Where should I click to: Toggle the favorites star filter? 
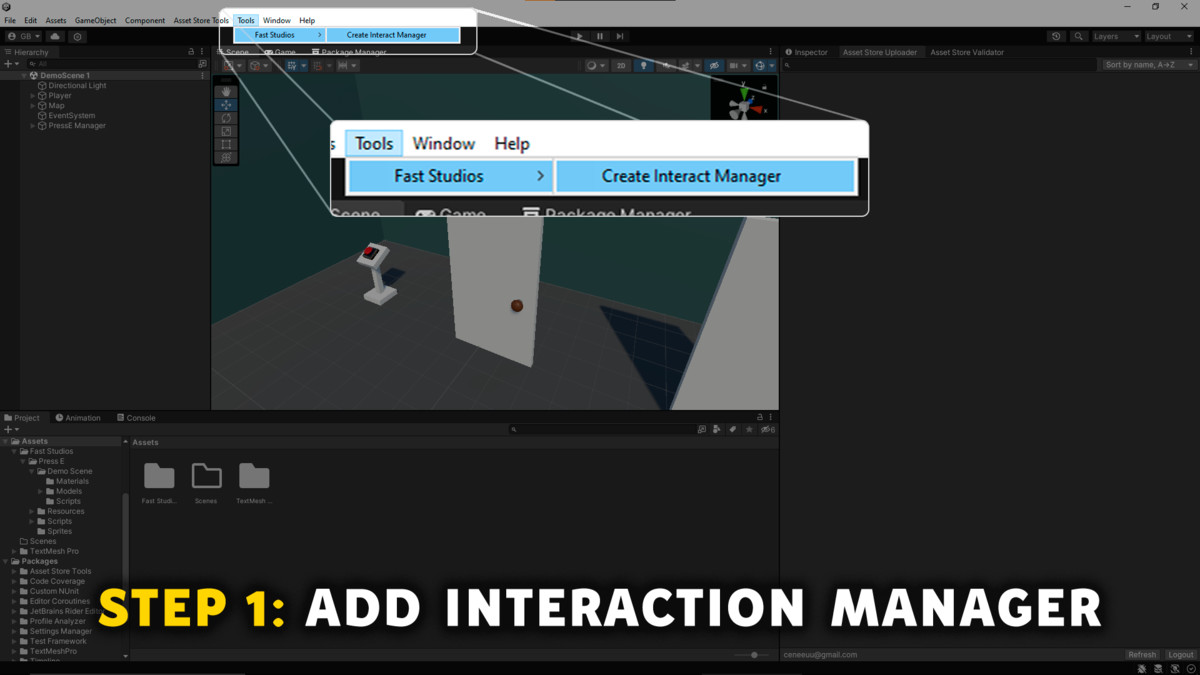(x=749, y=430)
